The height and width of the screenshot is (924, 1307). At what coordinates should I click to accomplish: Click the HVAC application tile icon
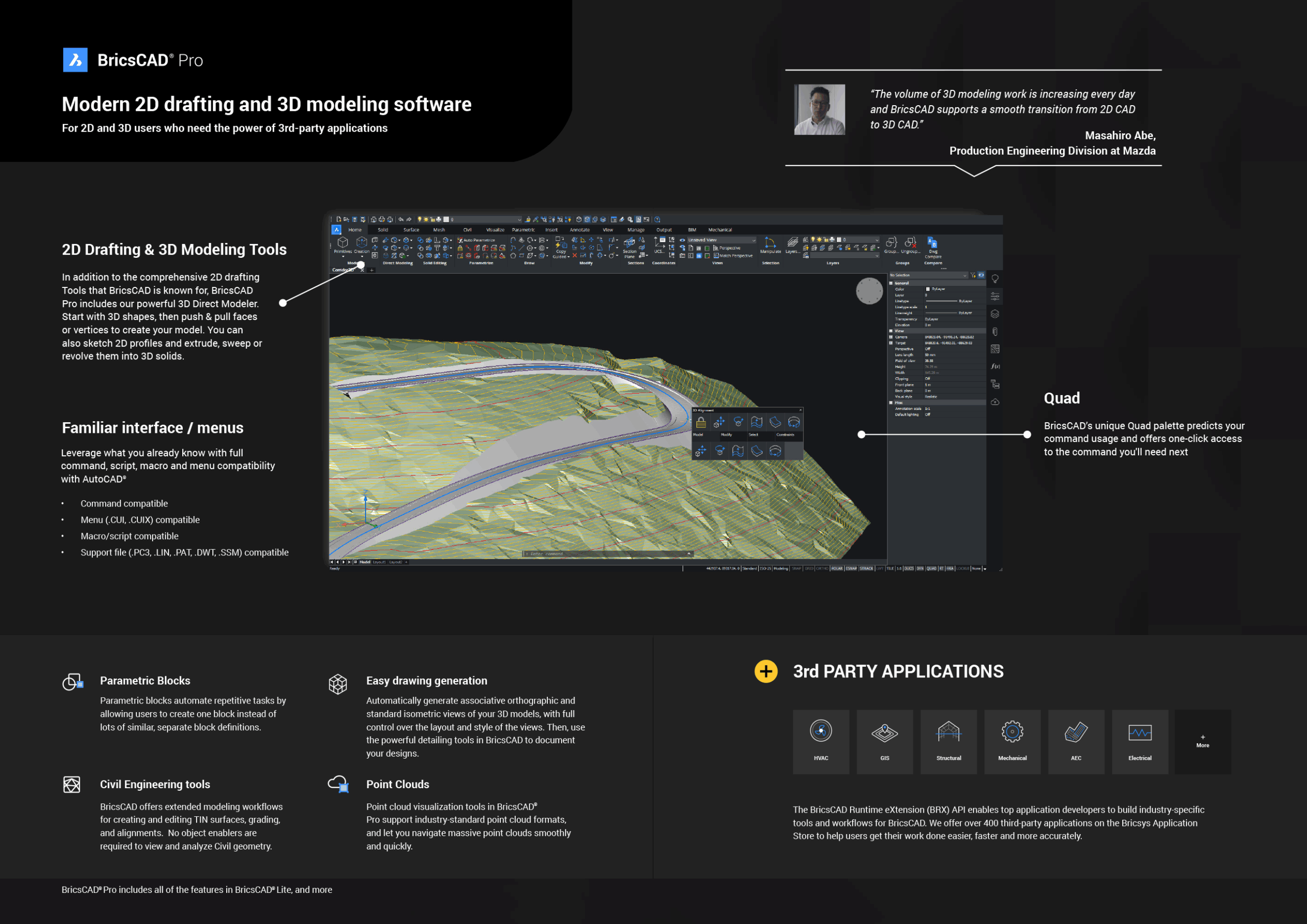[821, 731]
